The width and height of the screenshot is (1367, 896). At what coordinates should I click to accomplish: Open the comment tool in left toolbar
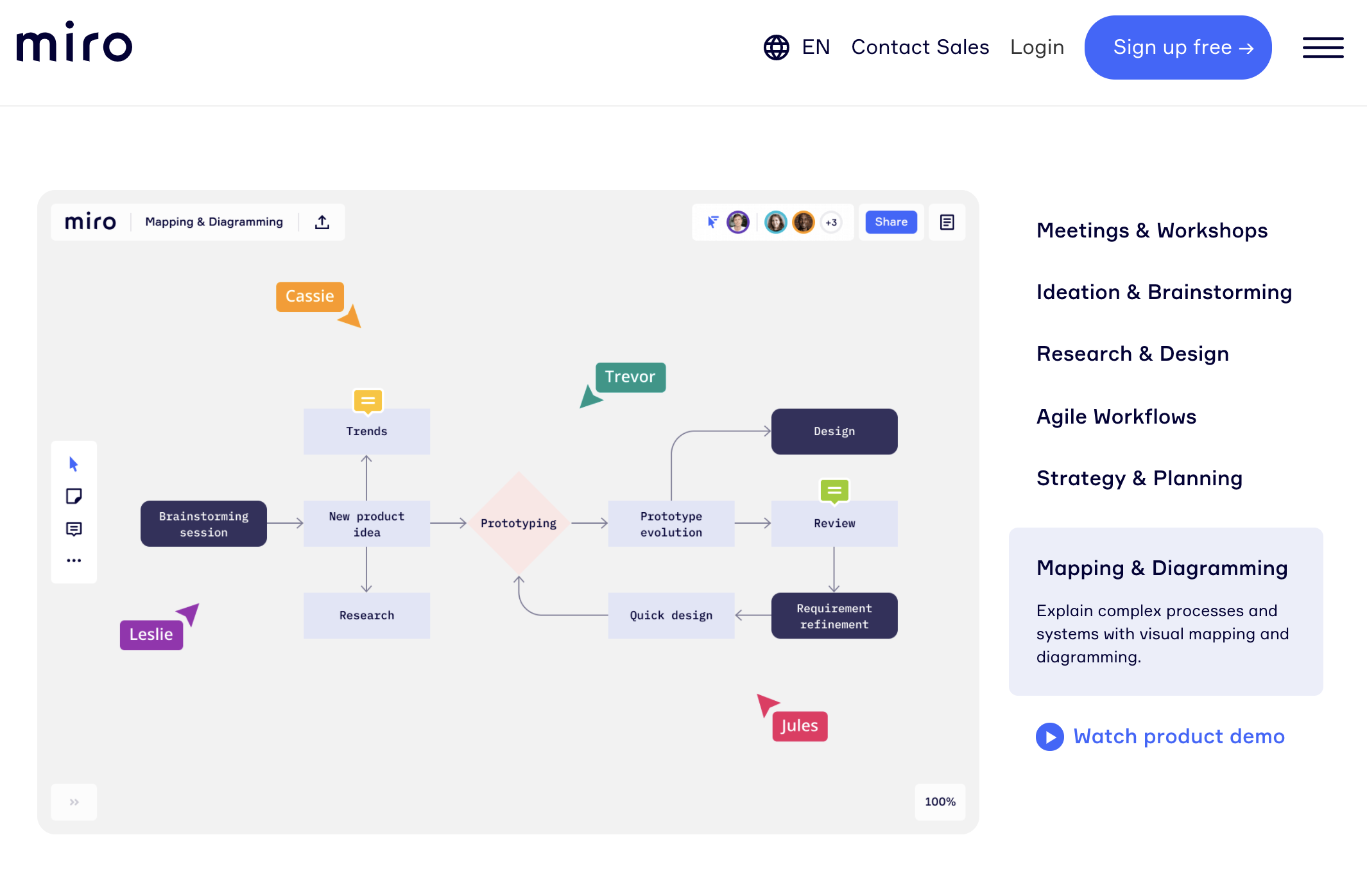pyautogui.click(x=74, y=529)
